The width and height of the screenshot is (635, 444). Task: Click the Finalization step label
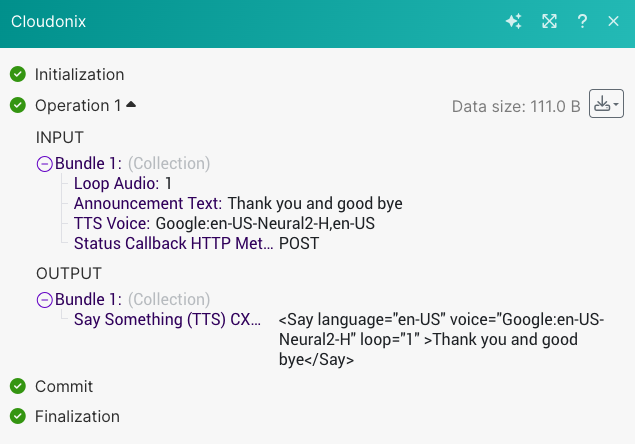pos(77,416)
